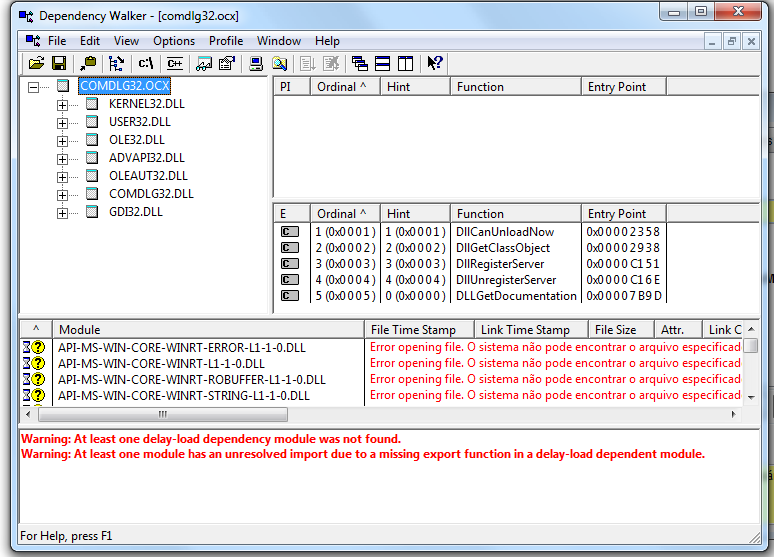Expand the OLE32.DLL tree node

click(62, 141)
